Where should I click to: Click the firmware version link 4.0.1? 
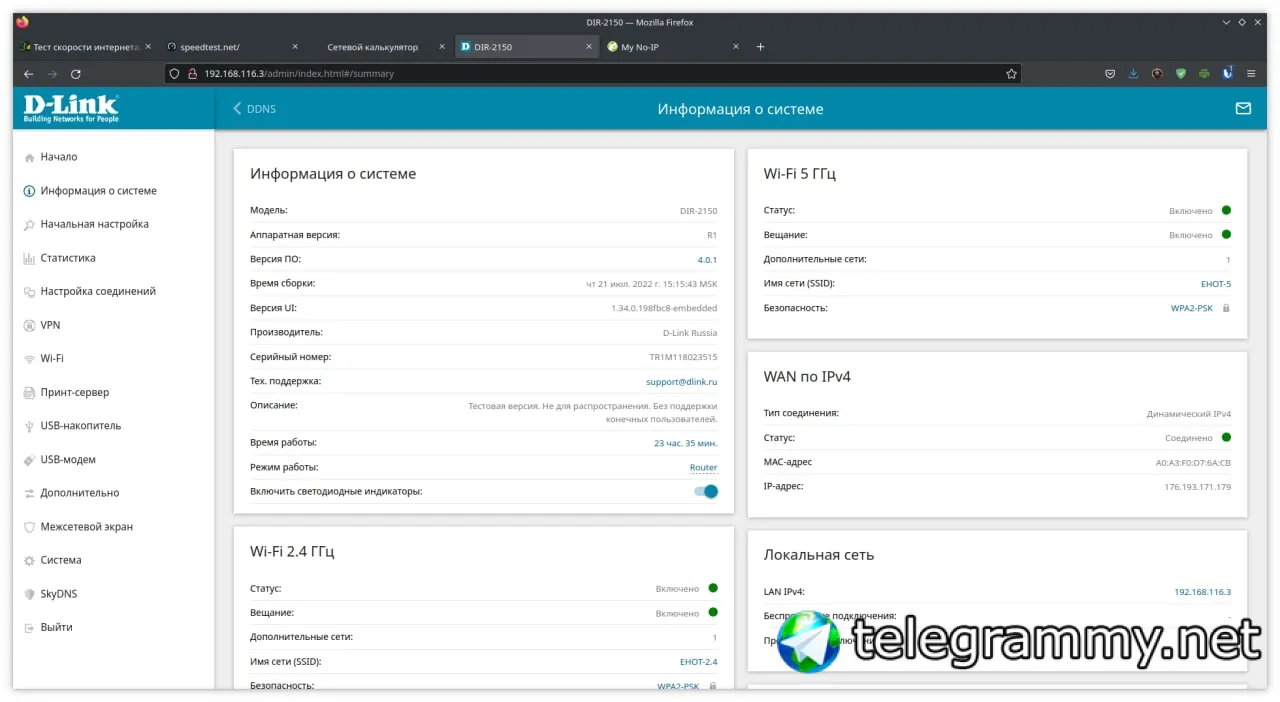pos(707,260)
